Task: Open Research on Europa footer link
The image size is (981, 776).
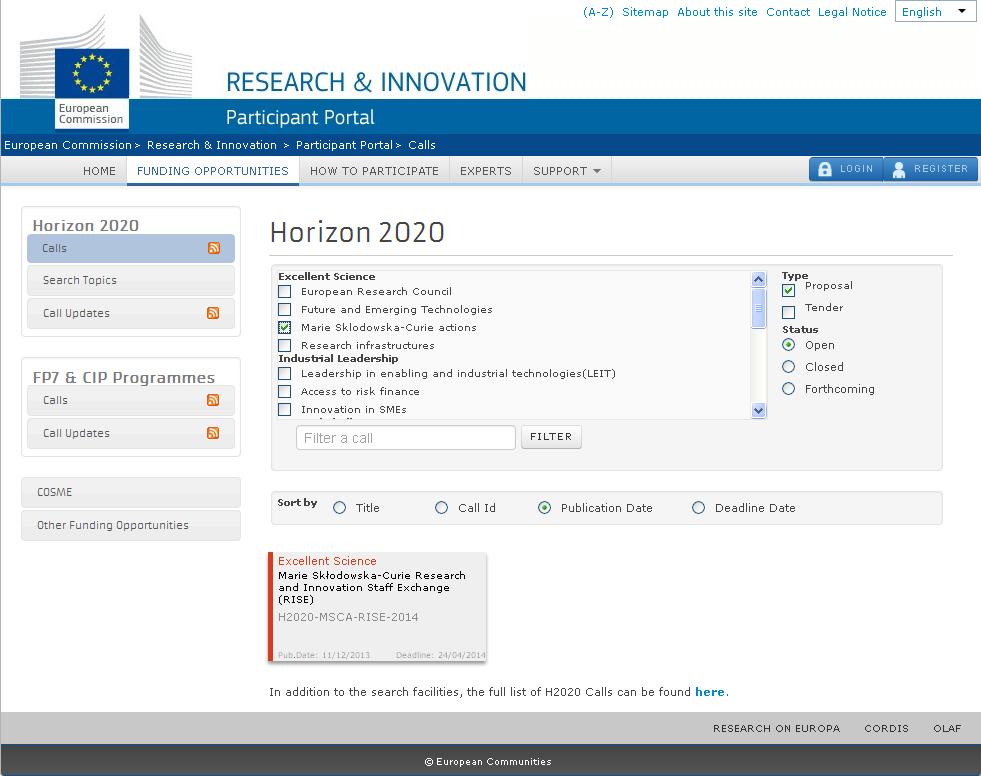Action: click(x=776, y=728)
